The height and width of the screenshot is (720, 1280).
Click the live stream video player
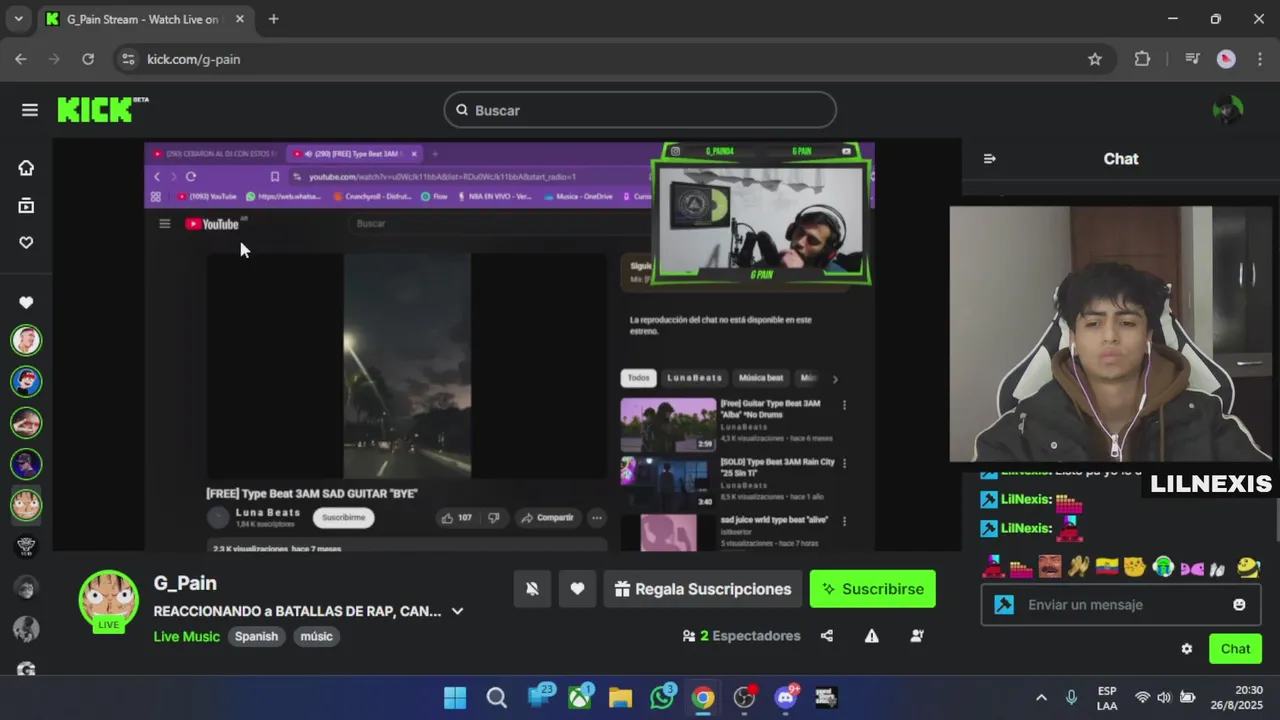507,345
